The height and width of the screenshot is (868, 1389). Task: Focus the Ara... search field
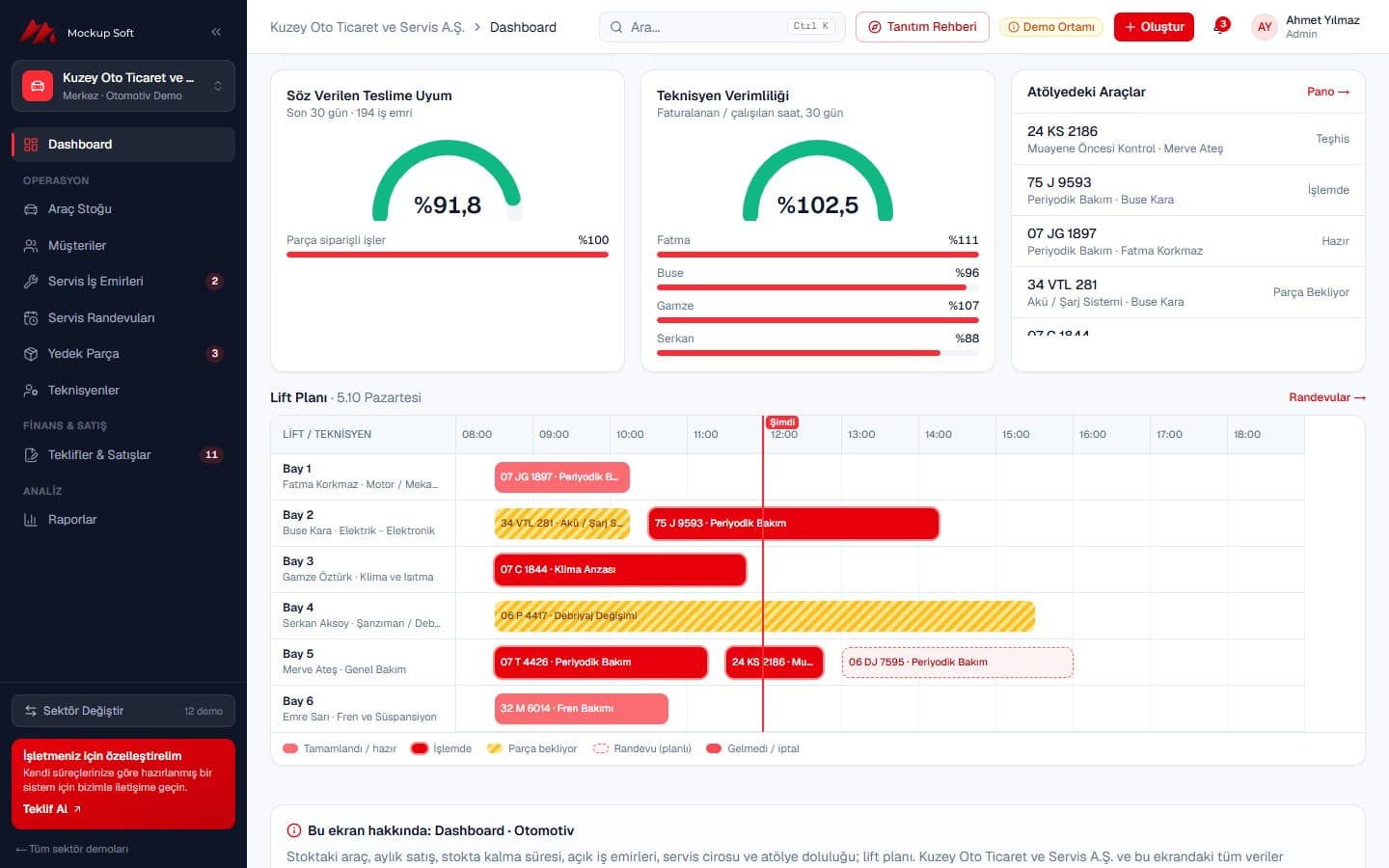(x=722, y=27)
